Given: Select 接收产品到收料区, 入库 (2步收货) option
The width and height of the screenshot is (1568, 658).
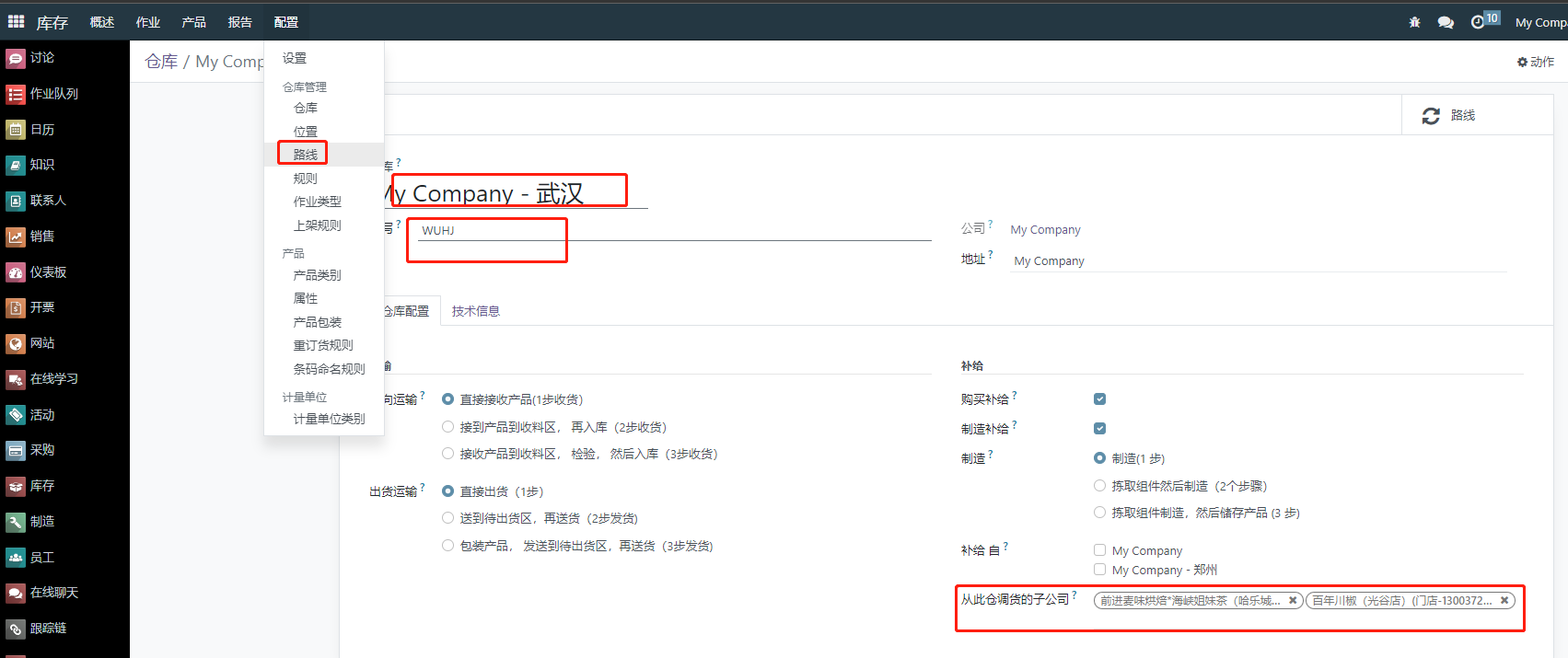Looking at the screenshot, I should point(448,427).
